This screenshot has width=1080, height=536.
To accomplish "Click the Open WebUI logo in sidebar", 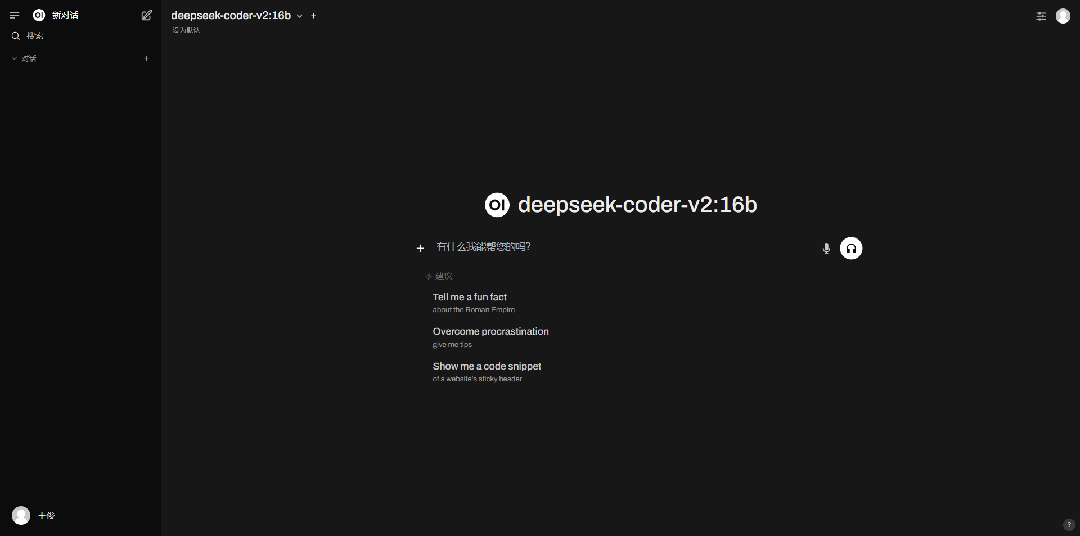I will 39,15.
